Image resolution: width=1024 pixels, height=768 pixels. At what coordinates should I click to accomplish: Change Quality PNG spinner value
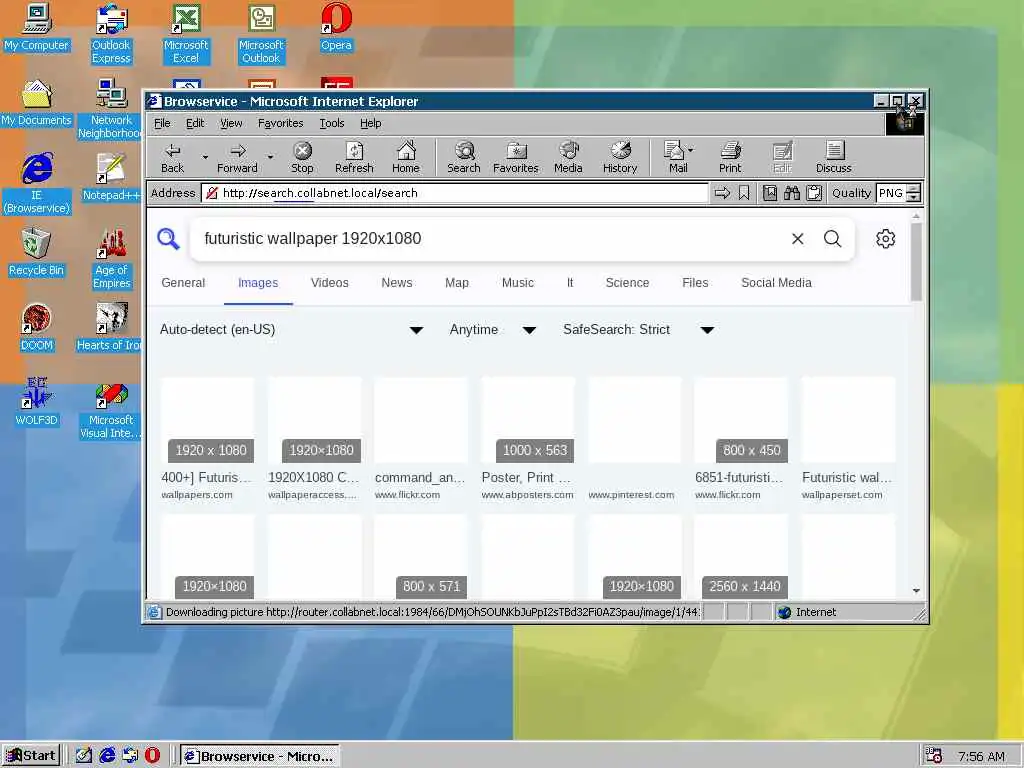(914, 193)
